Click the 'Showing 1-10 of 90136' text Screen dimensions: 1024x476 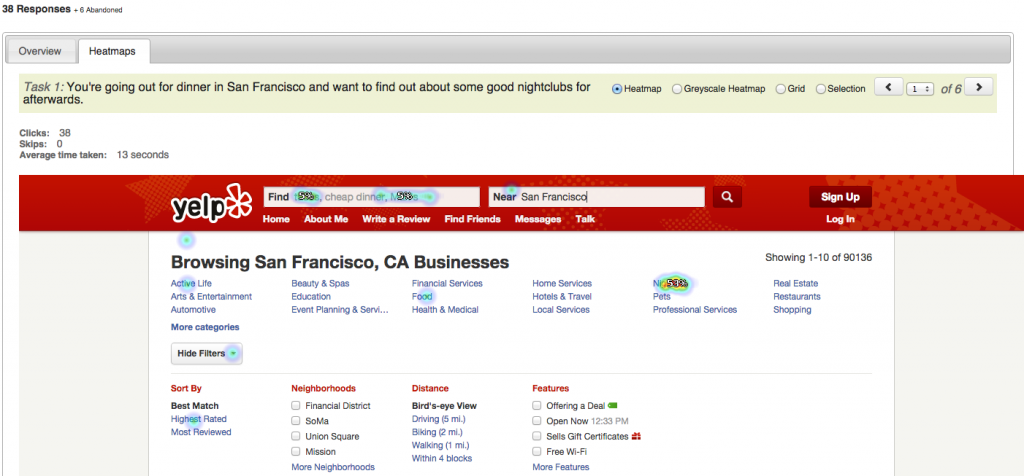tap(818, 258)
